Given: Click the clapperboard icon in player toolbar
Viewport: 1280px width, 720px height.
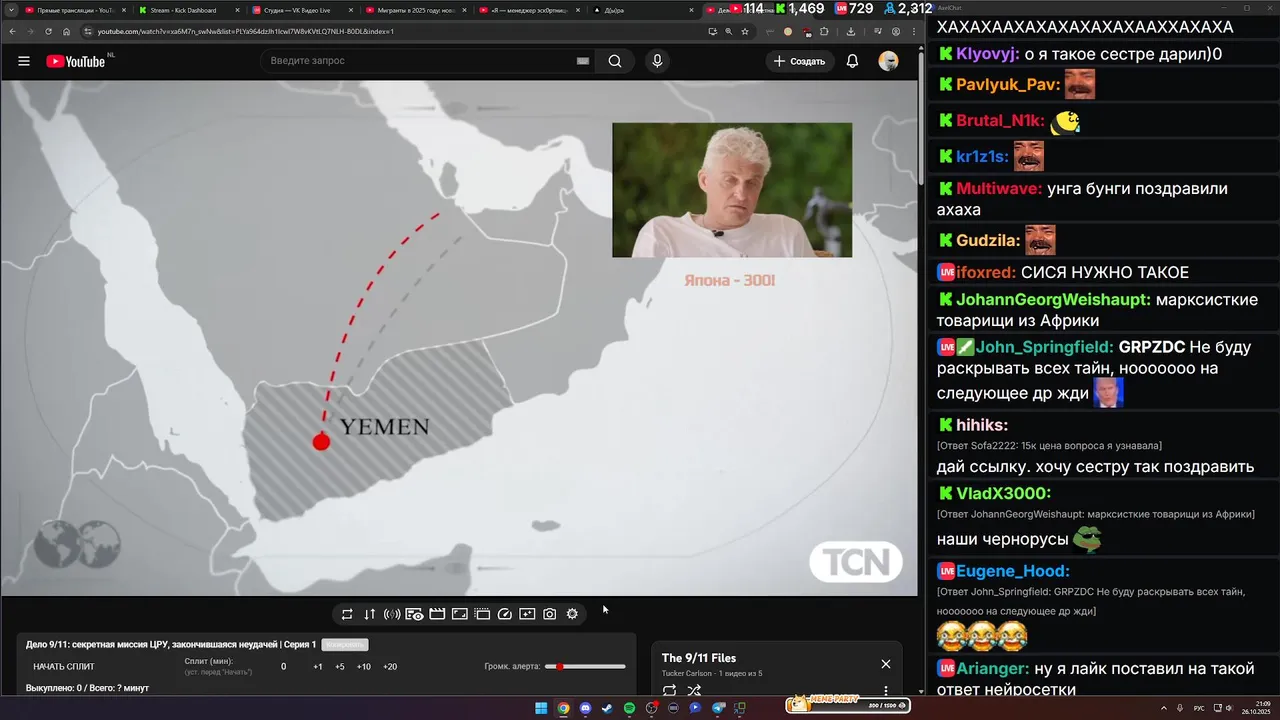Looking at the screenshot, I should coord(437,614).
